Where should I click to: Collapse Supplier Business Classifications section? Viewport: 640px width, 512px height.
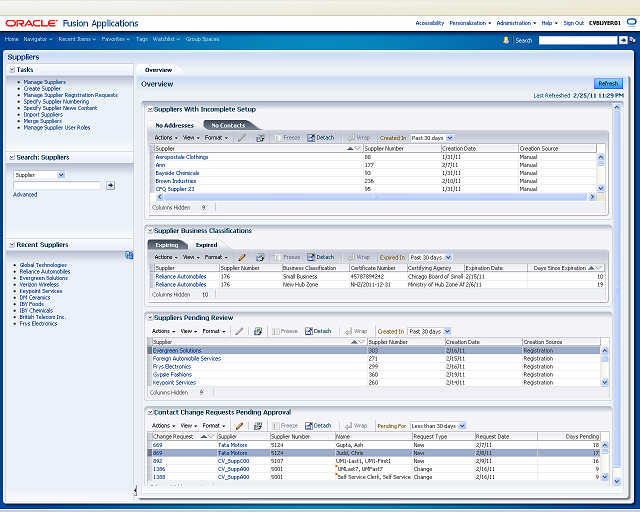[x=150, y=231]
